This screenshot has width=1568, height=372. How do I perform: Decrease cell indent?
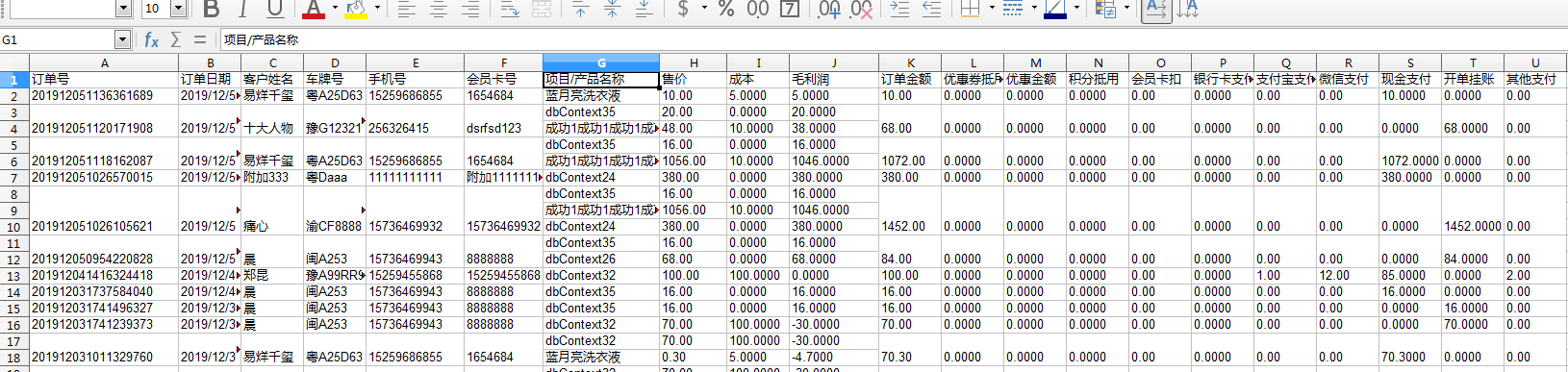[931, 10]
